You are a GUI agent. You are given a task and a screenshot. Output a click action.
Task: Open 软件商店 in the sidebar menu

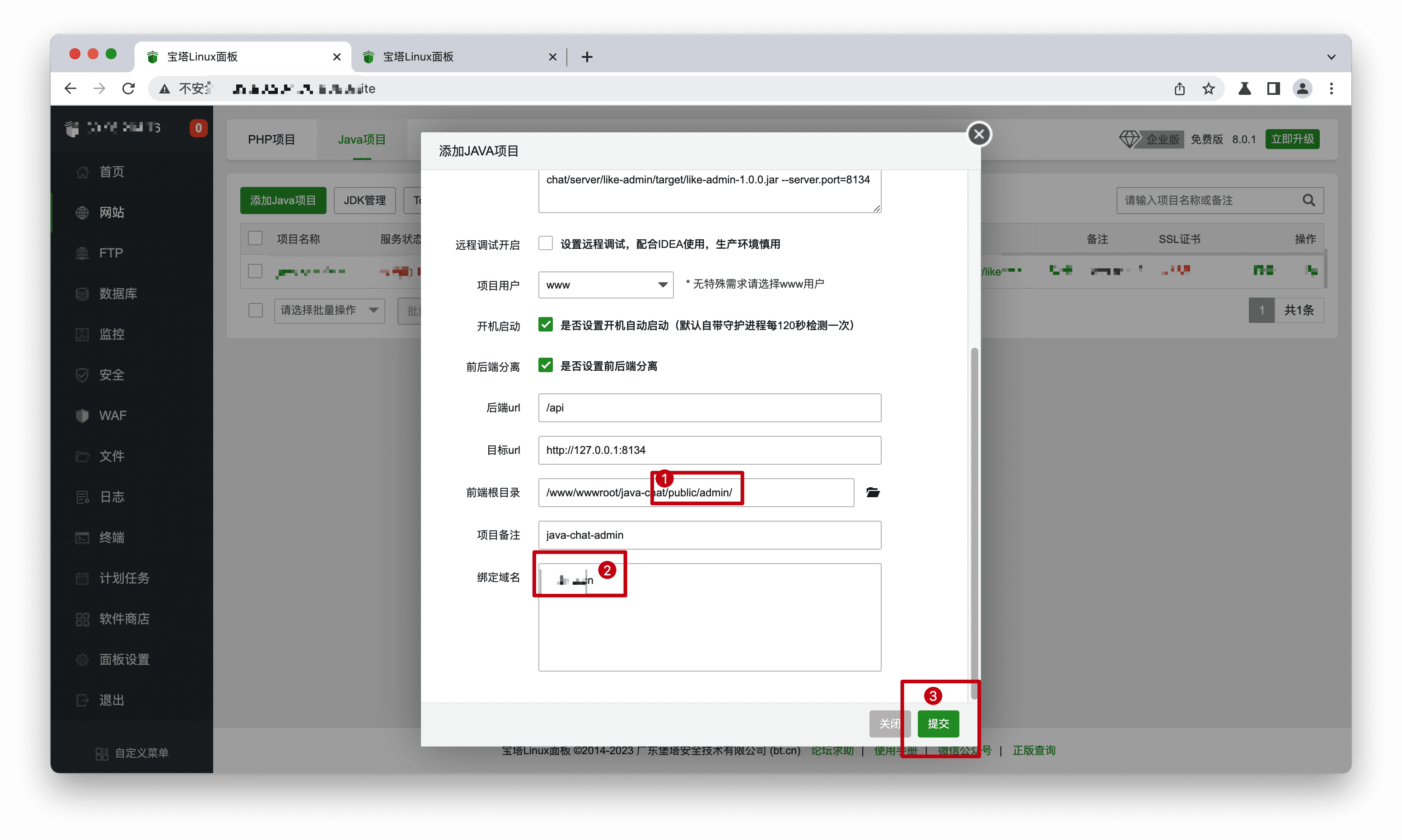[x=124, y=619]
